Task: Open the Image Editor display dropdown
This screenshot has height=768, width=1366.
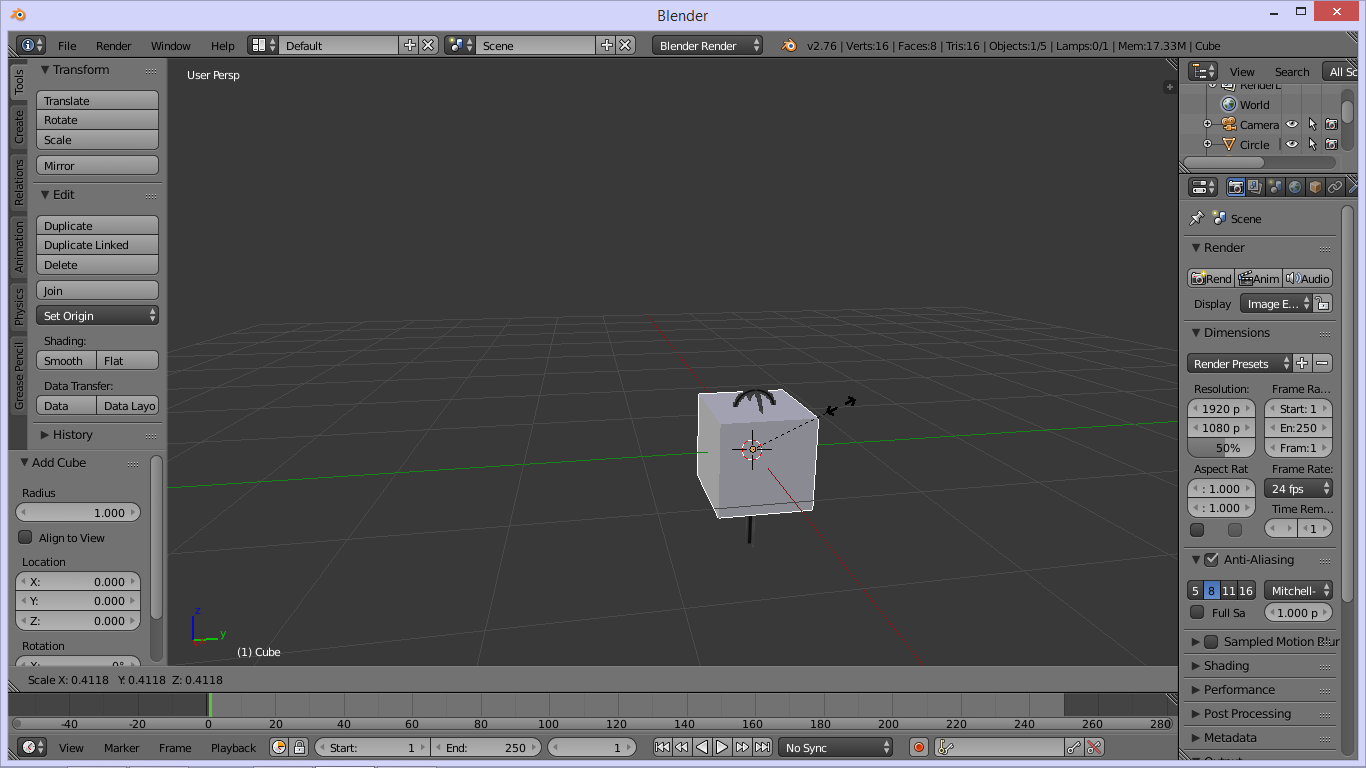Action: coord(1275,303)
